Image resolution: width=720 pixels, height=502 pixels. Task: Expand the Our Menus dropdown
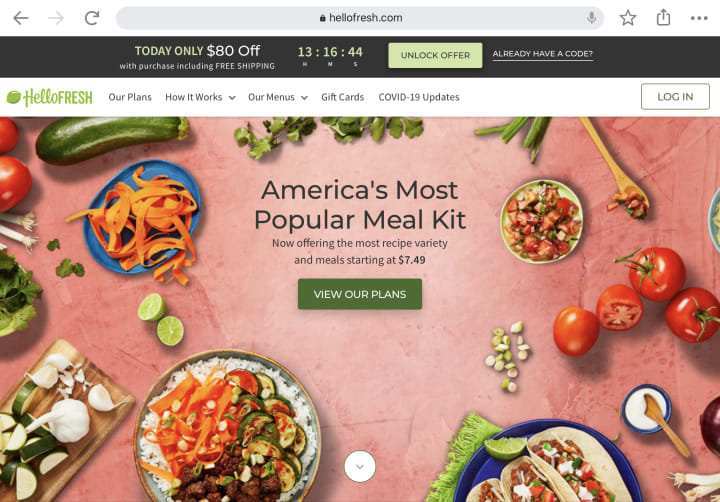[x=278, y=97]
